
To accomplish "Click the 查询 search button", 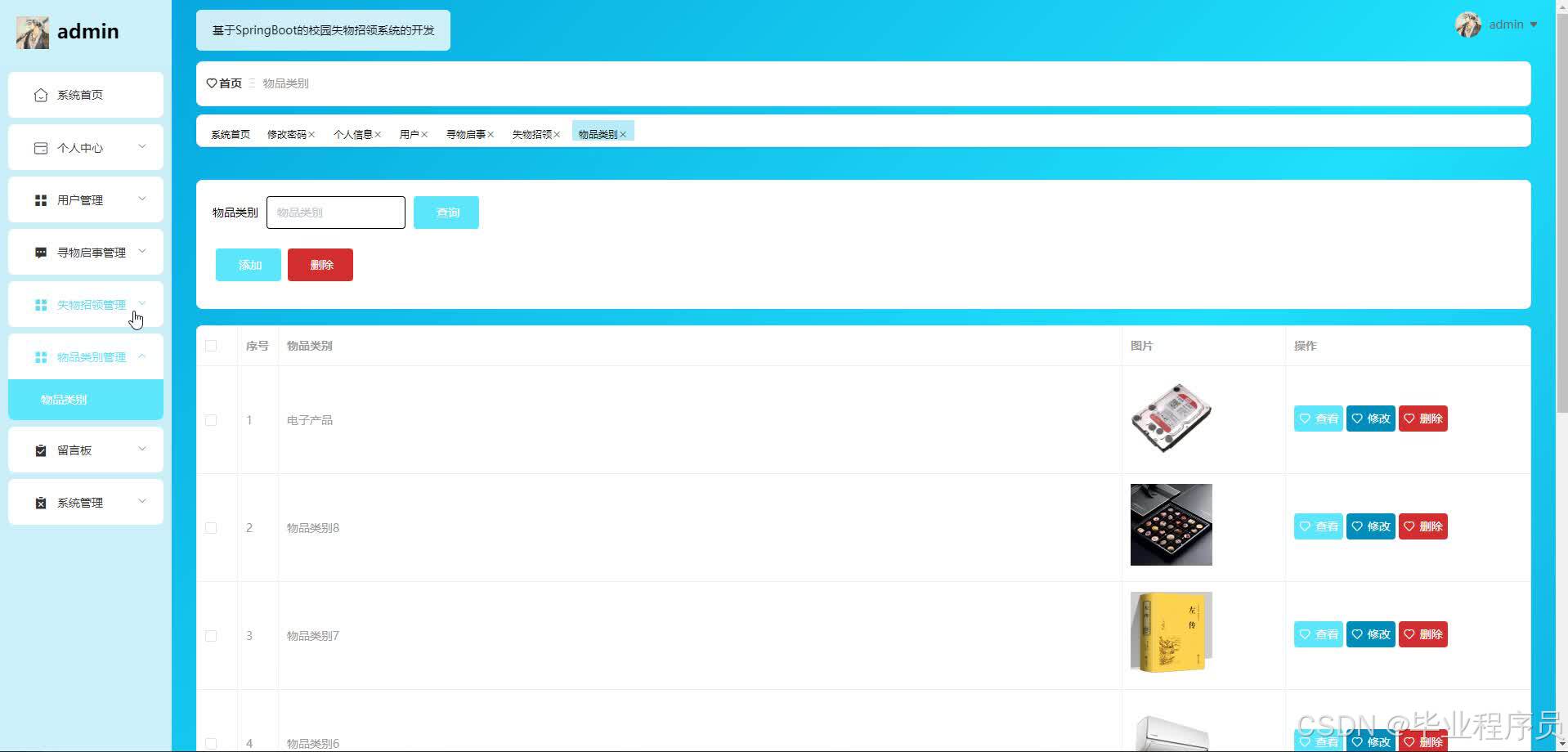I will pyautogui.click(x=446, y=213).
